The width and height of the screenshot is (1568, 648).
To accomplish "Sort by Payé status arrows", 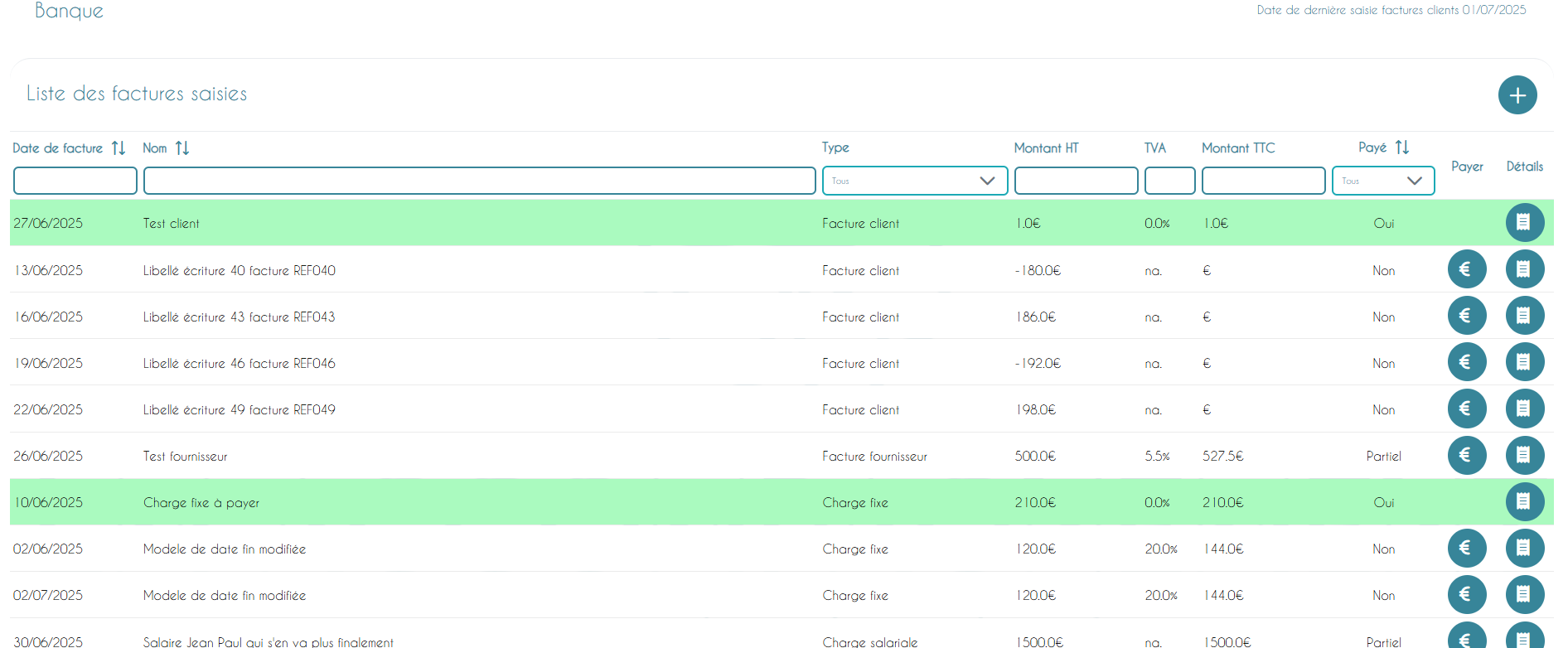I will click(1402, 147).
